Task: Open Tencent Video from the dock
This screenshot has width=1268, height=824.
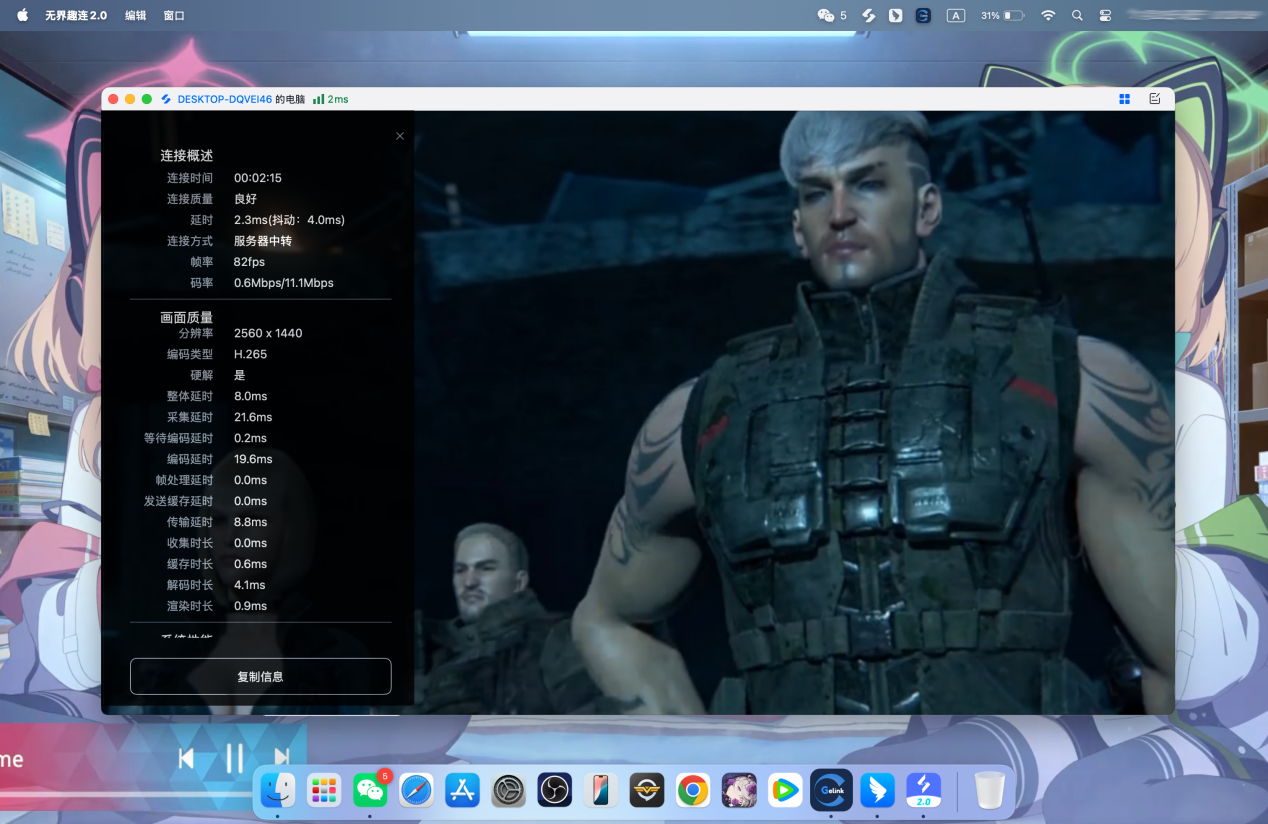Action: pos(785,790)
